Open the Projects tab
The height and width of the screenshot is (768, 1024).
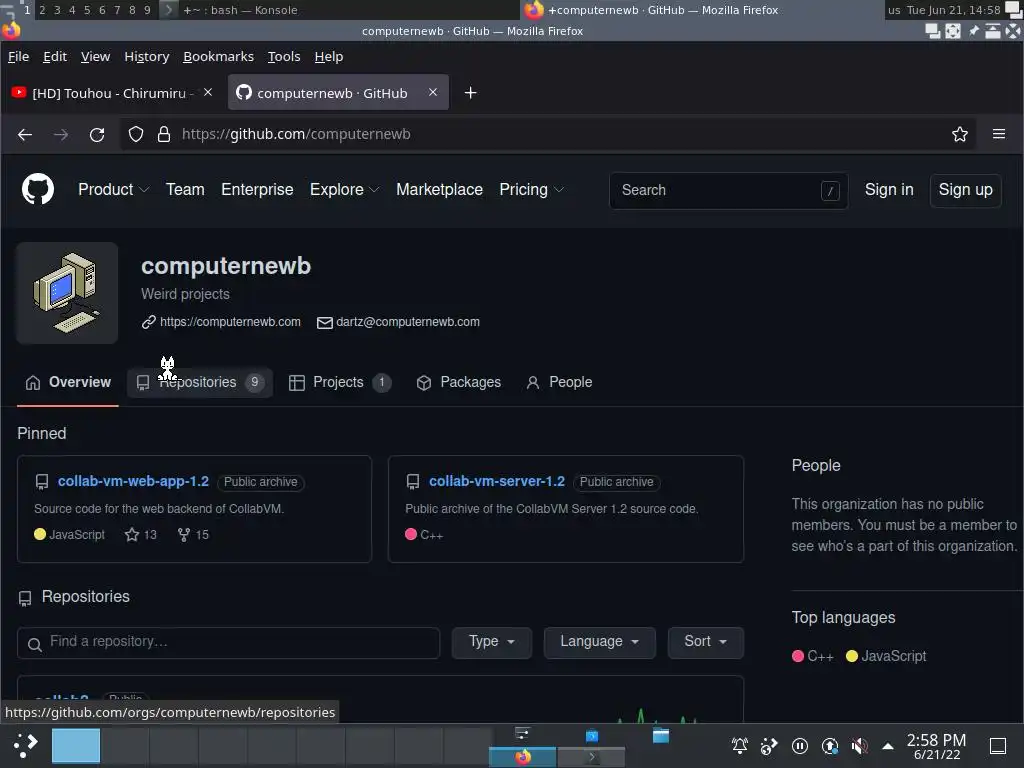point(340,383)
